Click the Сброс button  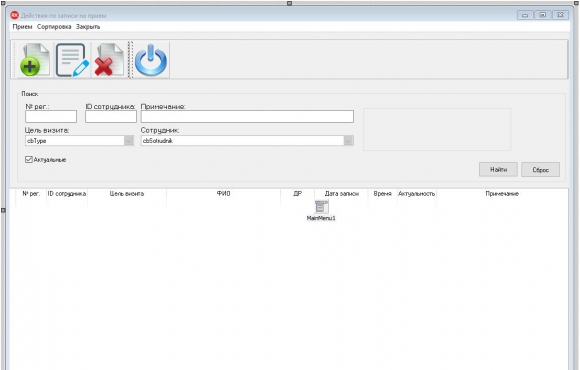coord(540,169)
